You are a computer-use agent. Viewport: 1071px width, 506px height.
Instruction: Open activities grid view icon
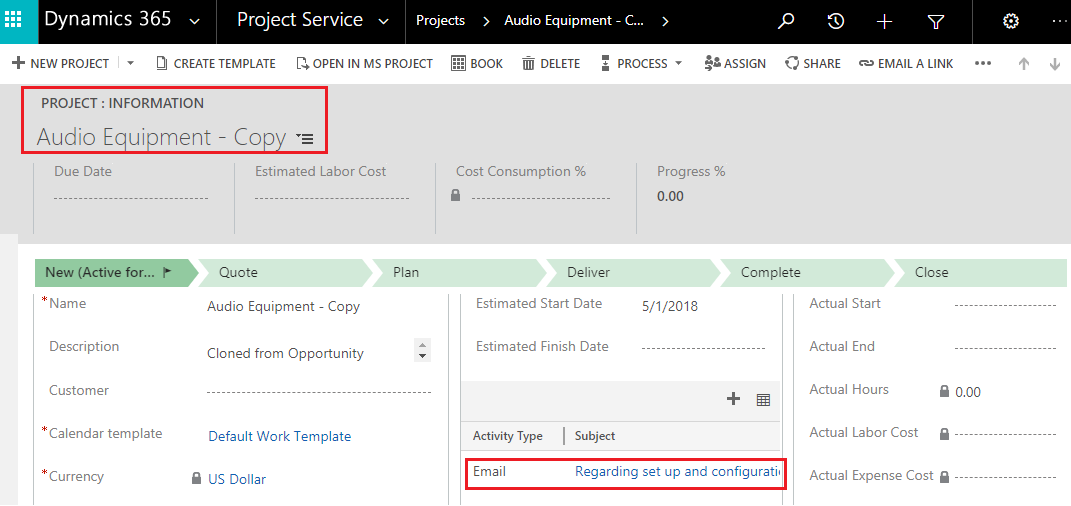(x=763, y=400)
